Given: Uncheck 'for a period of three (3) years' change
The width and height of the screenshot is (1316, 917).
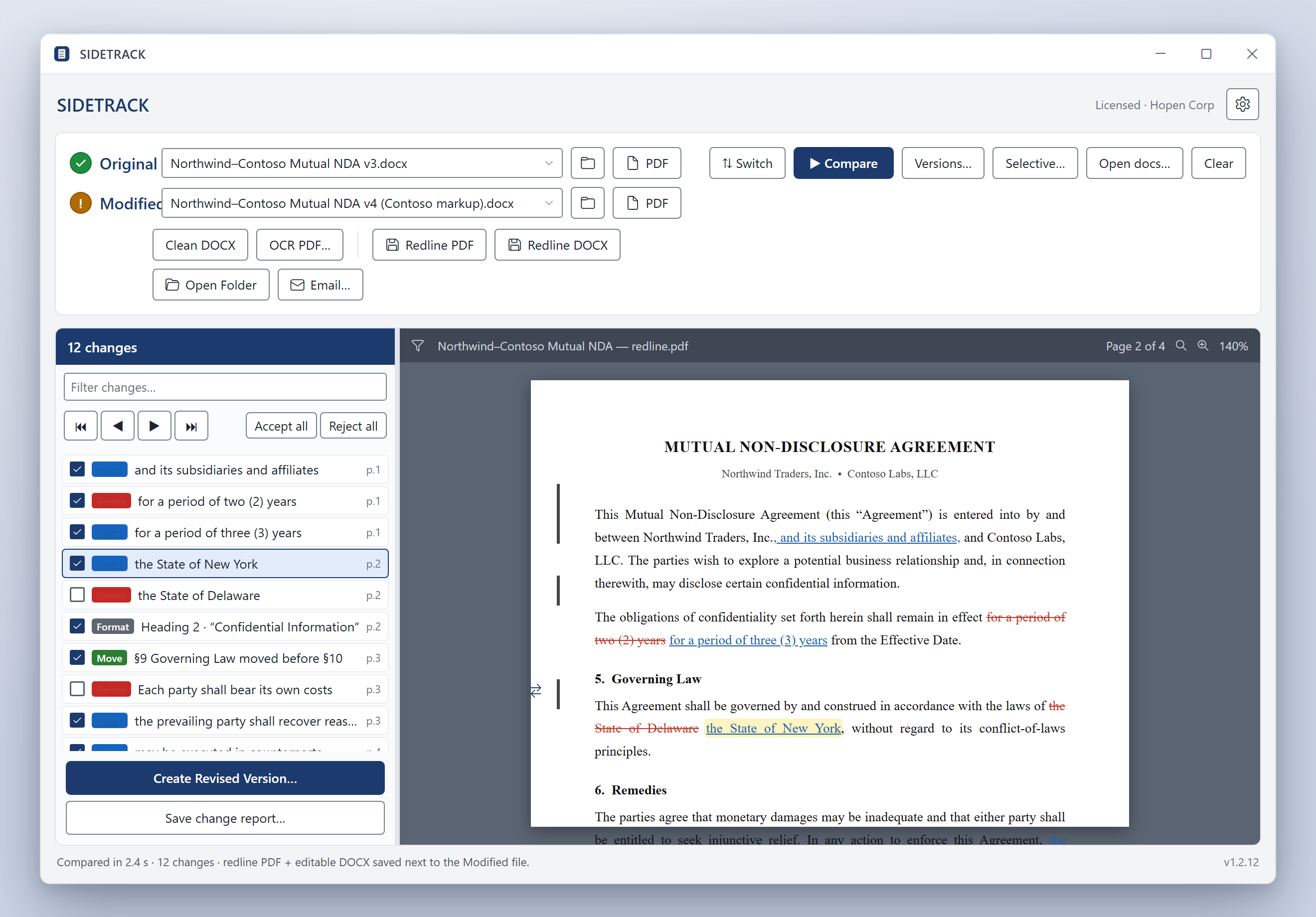Looking at the screenshot, I should (77, 532).
